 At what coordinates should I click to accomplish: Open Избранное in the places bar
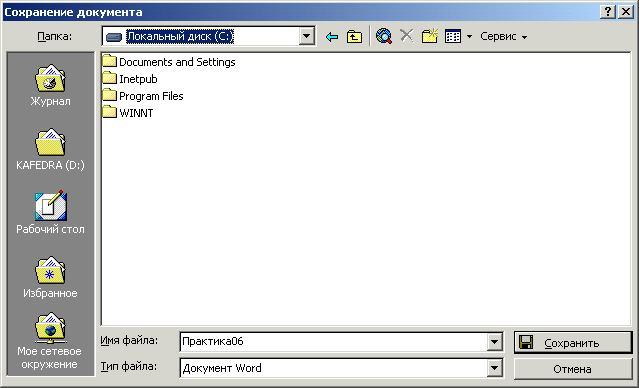point(50,278)
